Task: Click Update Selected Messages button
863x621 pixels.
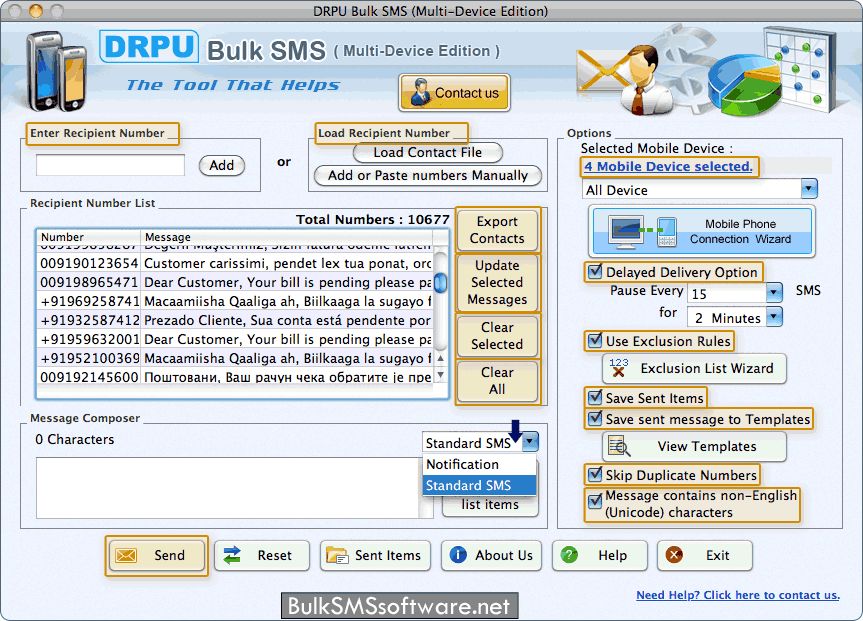Action: 497,282
